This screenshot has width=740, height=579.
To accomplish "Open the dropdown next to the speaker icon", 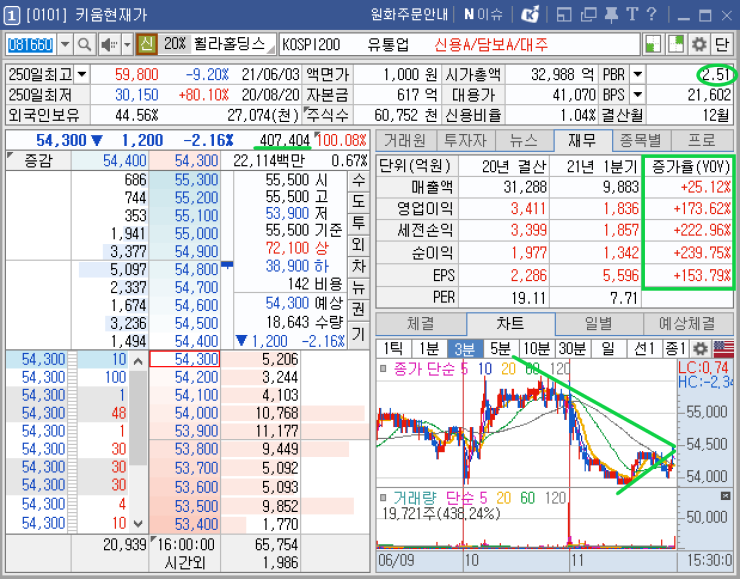I will (127, 45).
